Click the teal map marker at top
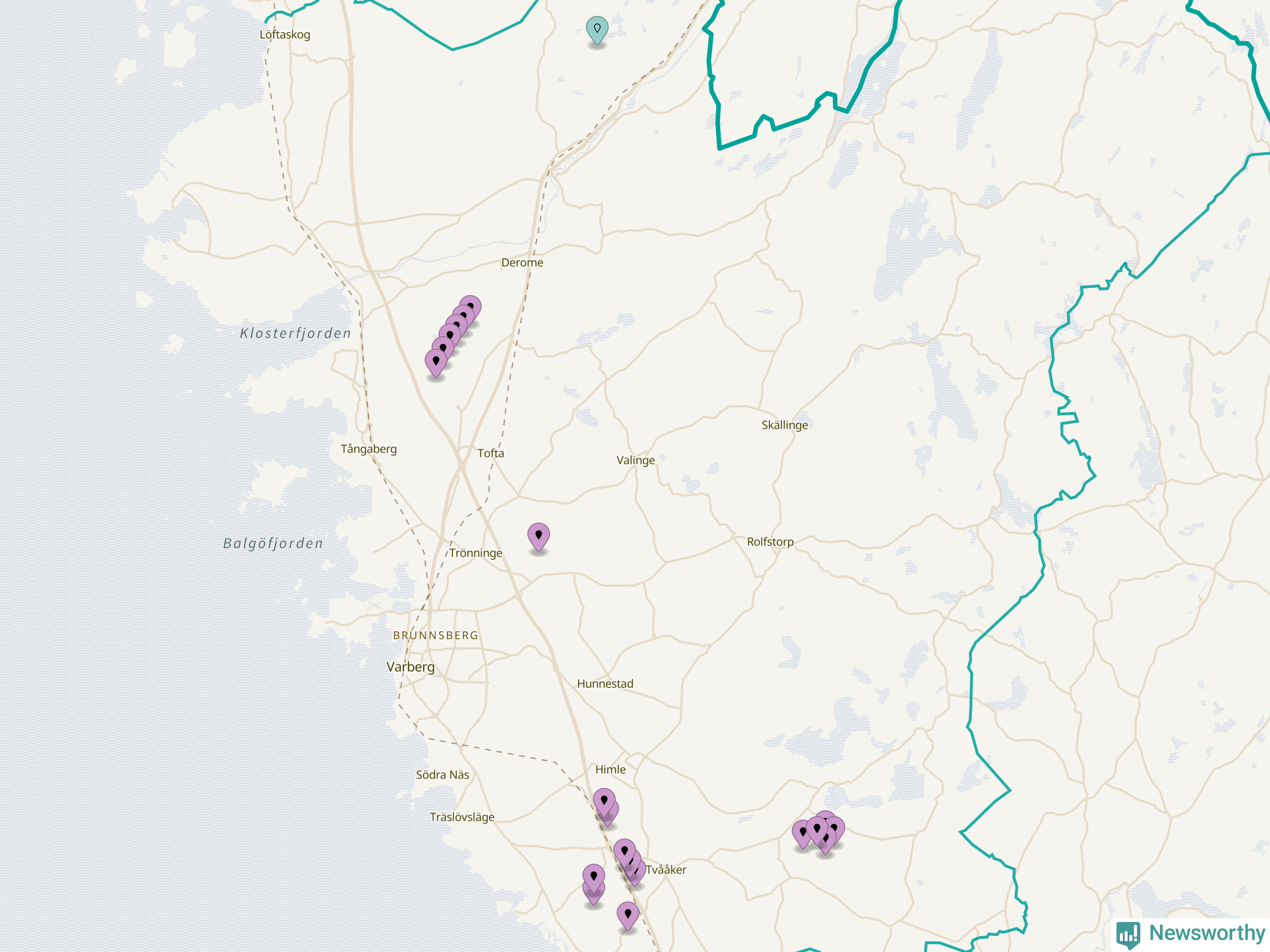 (597, 29)
